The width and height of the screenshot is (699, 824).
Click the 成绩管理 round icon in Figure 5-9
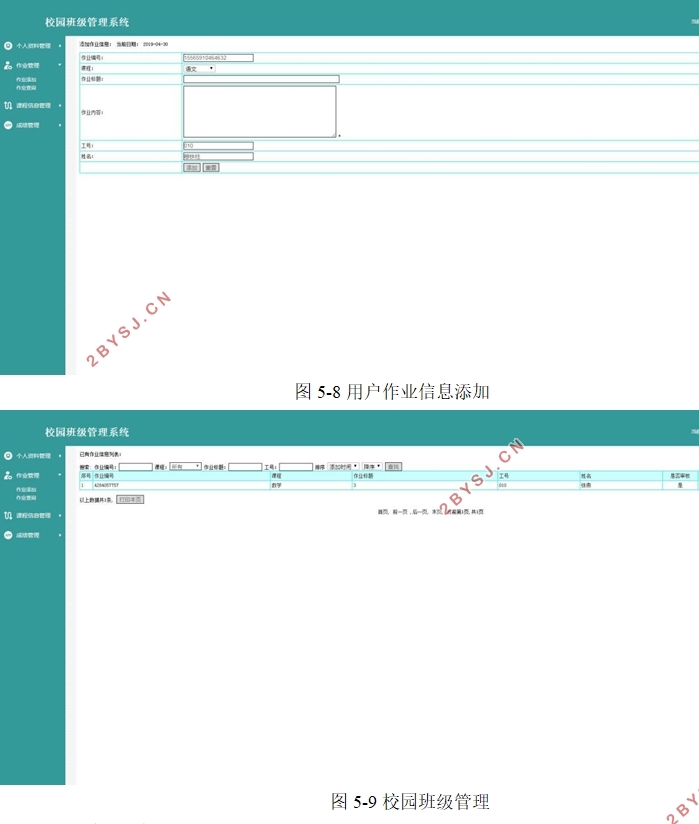[x=8, y=535]
